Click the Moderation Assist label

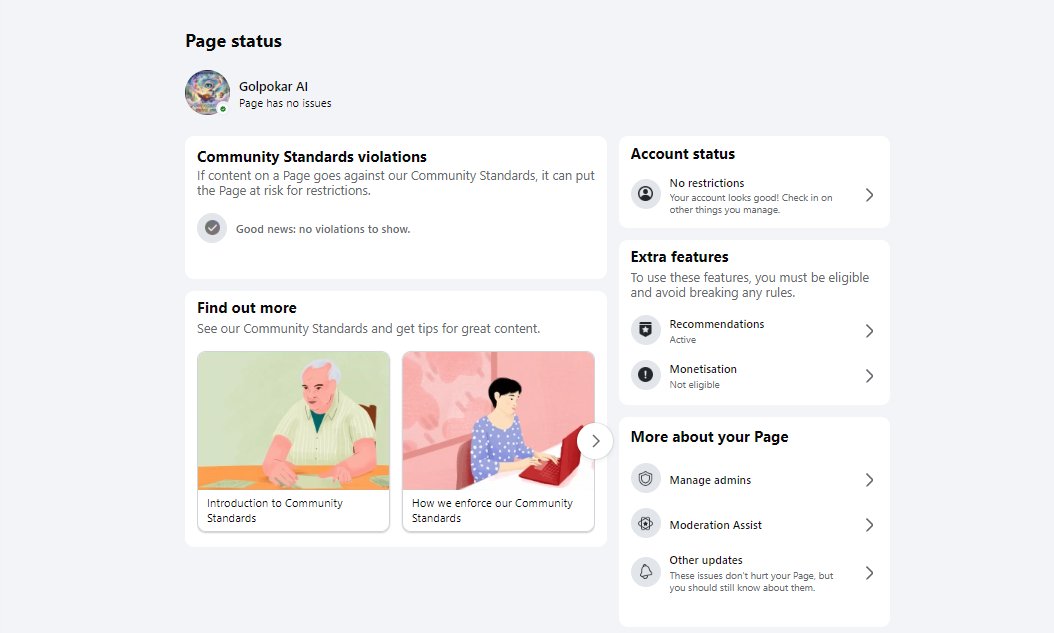pyautogui.click(x=715, y=525)
